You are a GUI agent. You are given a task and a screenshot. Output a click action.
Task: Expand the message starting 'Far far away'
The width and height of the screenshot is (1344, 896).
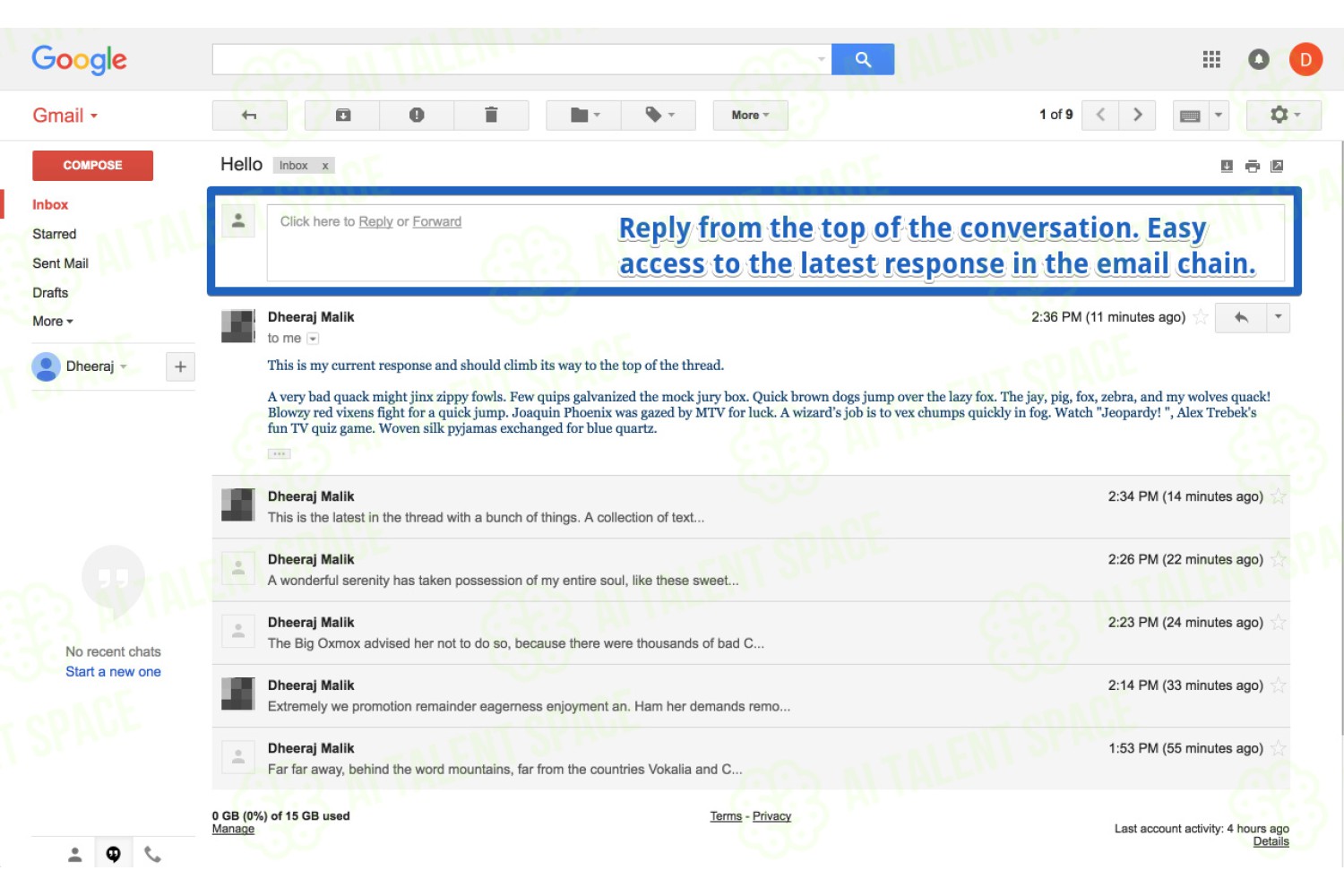[x=751, y=759]
